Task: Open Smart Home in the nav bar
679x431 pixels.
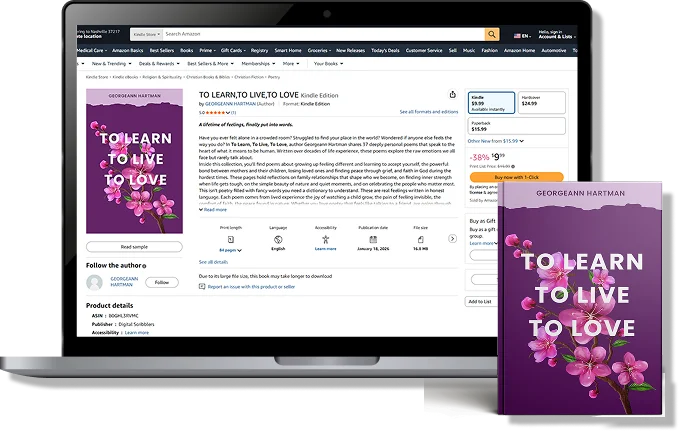Action: pyautogui.click(x=288, y=51)
